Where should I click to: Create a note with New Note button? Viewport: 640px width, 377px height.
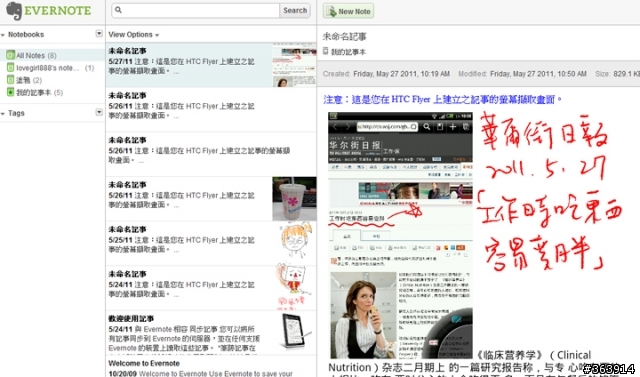(x=349, y=11)
